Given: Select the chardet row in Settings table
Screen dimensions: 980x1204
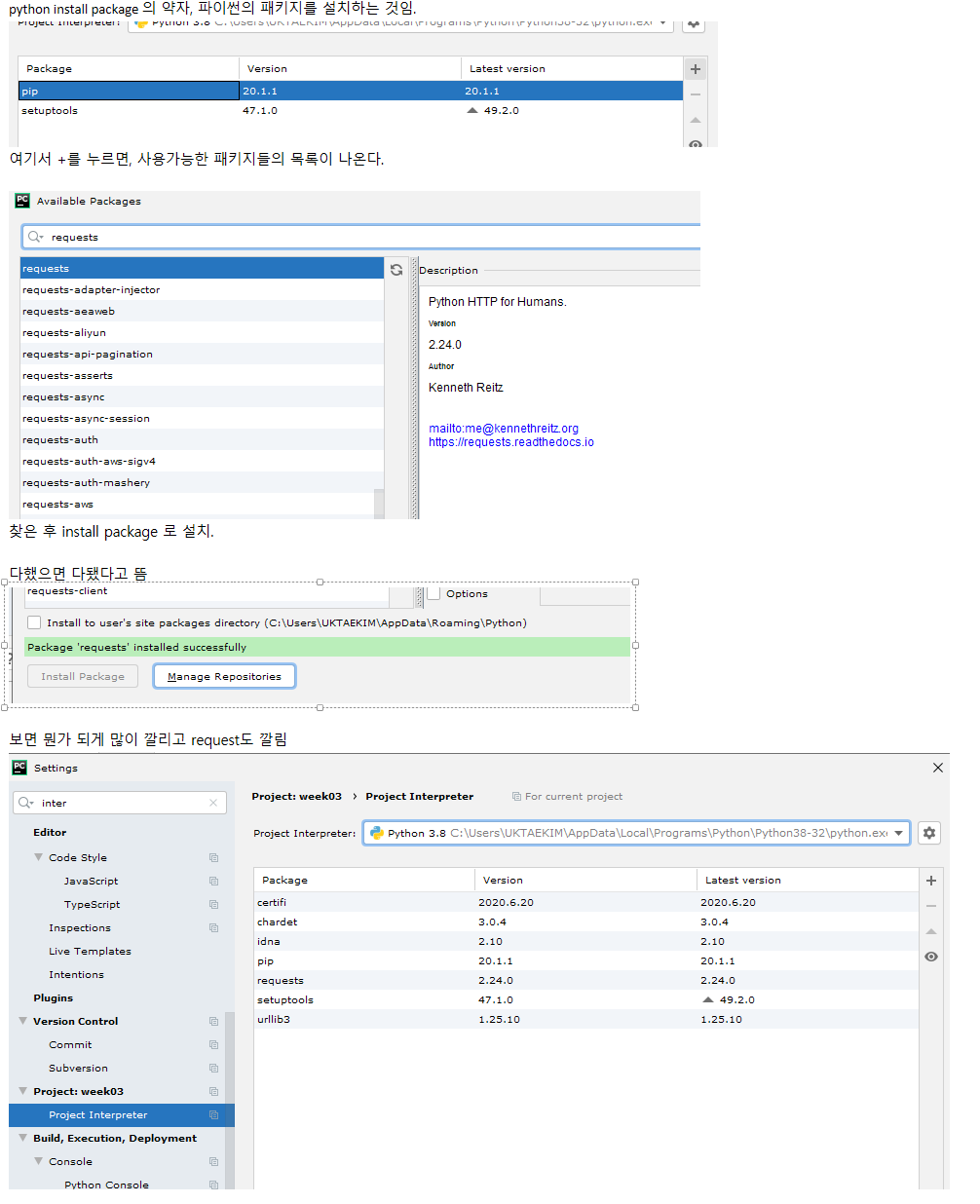Looking at the screenshot, I should point(586,922).
